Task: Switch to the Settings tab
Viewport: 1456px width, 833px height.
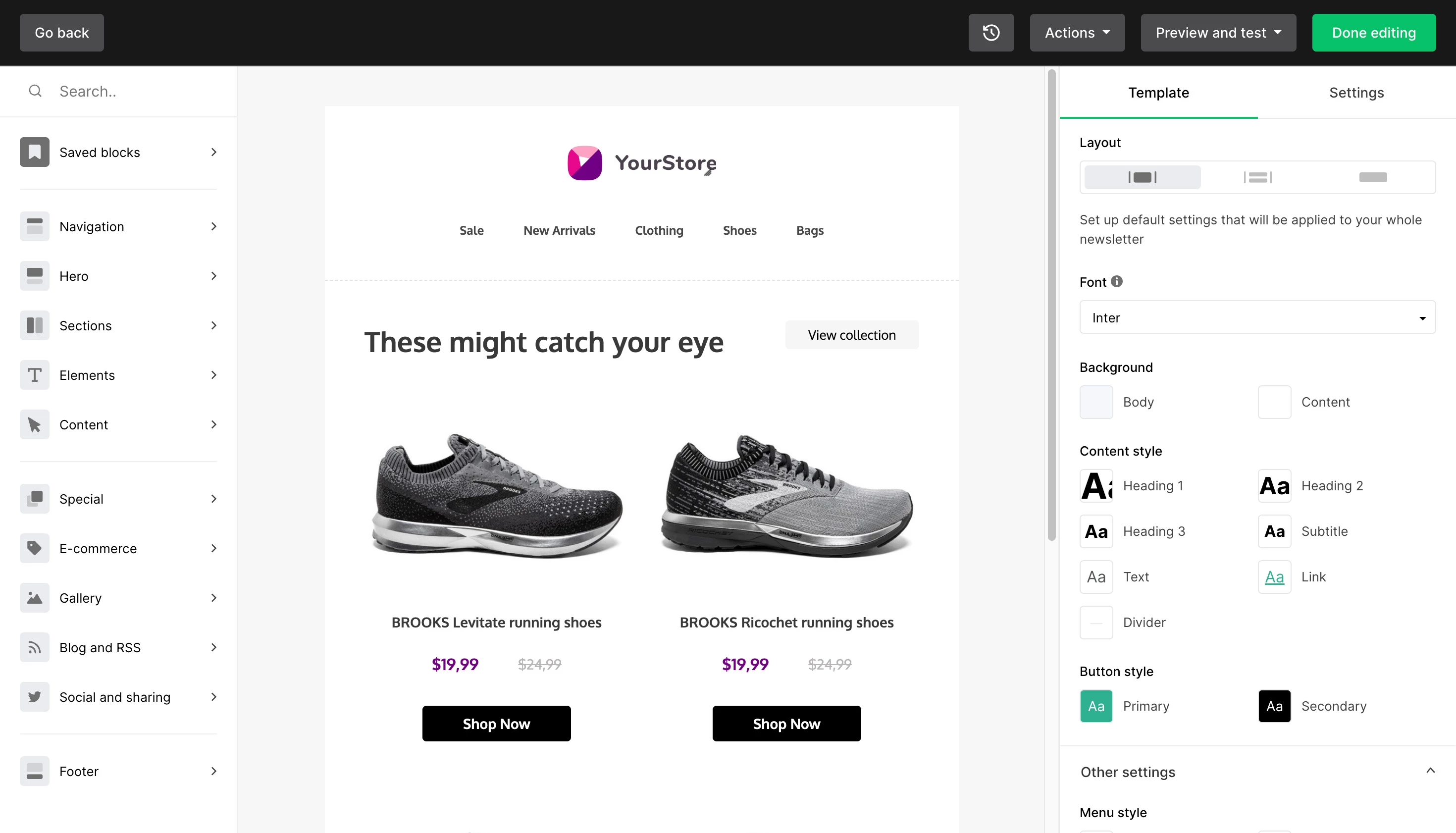Action: coord(1356,93)
